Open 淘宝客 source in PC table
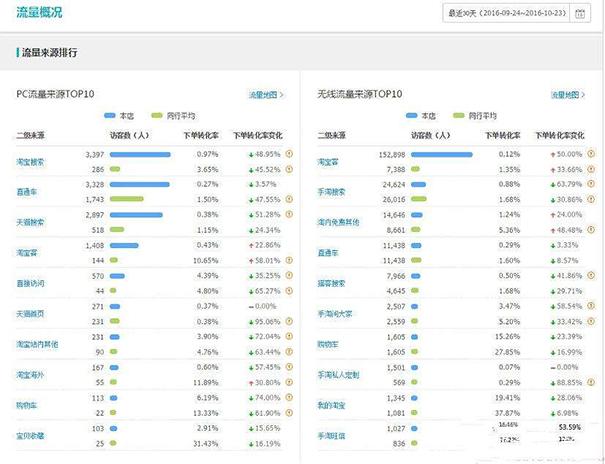This screenshot has height=464, width=605. pos(27,253)
